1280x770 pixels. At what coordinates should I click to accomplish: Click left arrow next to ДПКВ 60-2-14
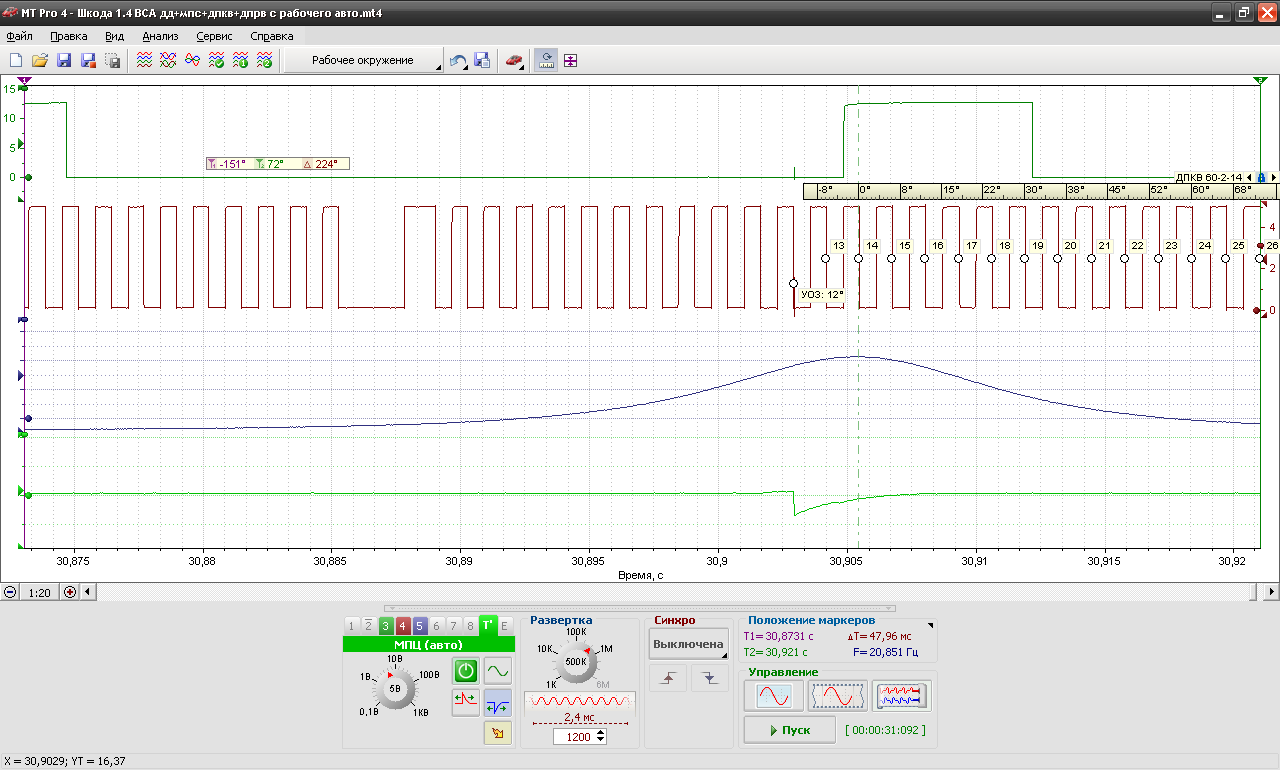1250,177
